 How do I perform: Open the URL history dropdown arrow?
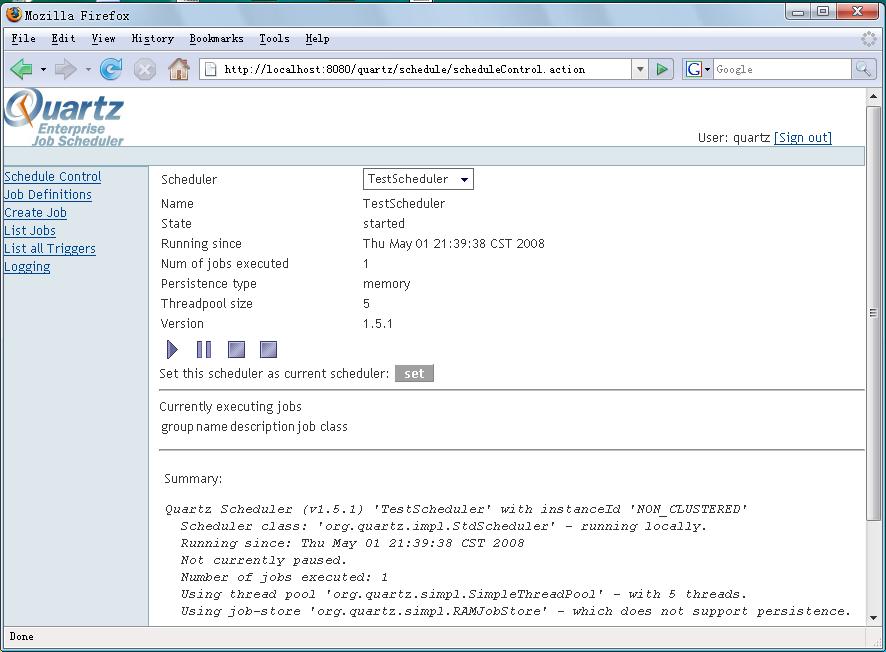[640, 69]
